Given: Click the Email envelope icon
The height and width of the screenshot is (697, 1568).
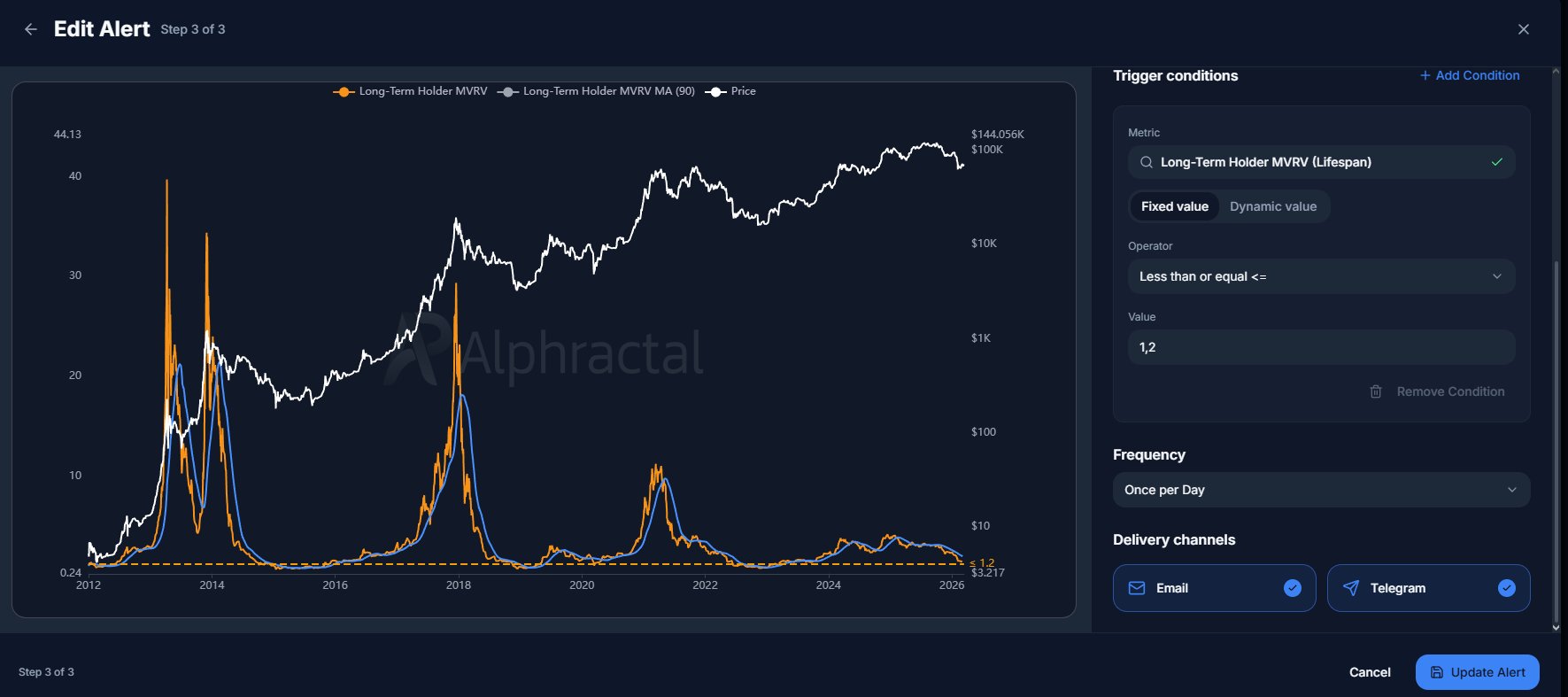Looking at the screenshot, I should [1137, 588].
